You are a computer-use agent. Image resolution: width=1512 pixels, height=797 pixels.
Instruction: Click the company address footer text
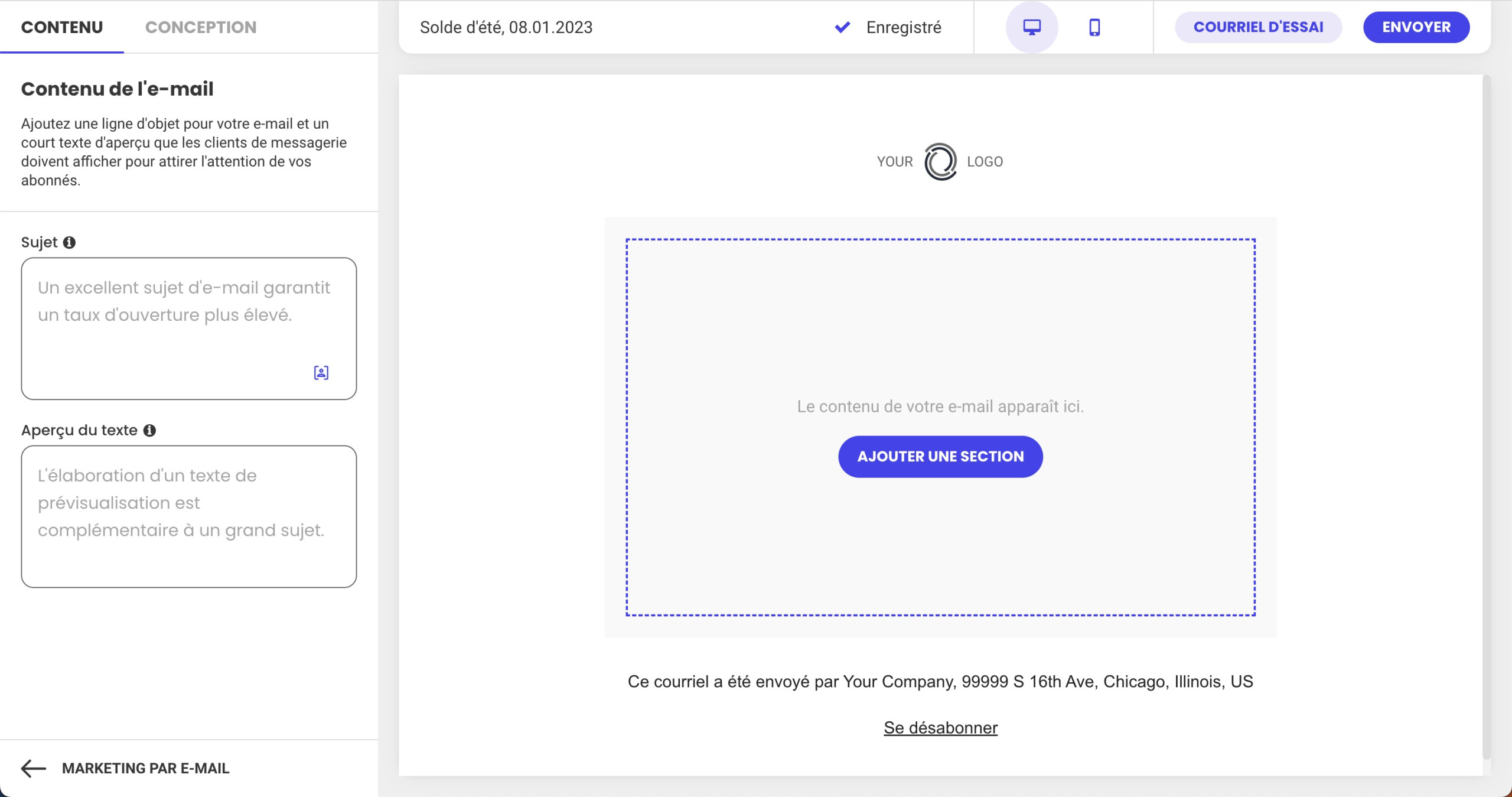point(940,682)
